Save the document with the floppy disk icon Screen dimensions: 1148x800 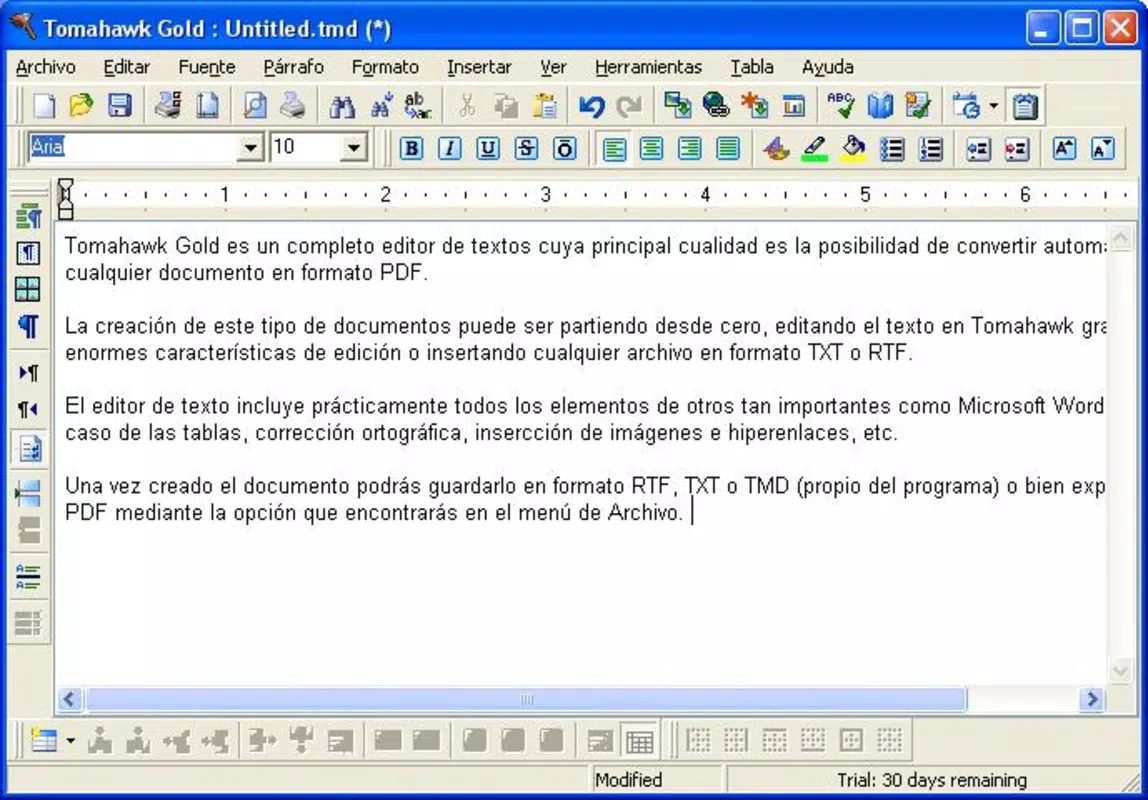point(119,107)
